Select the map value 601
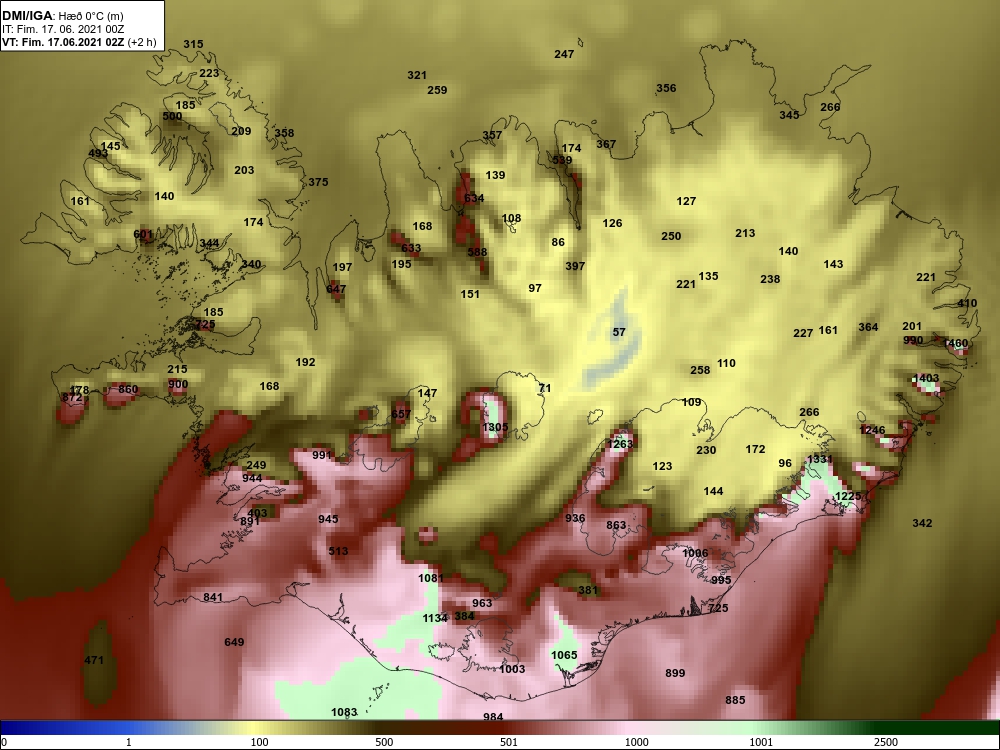Image resolution: width=1000 pixels, height=750 pixels. [143, 235]
